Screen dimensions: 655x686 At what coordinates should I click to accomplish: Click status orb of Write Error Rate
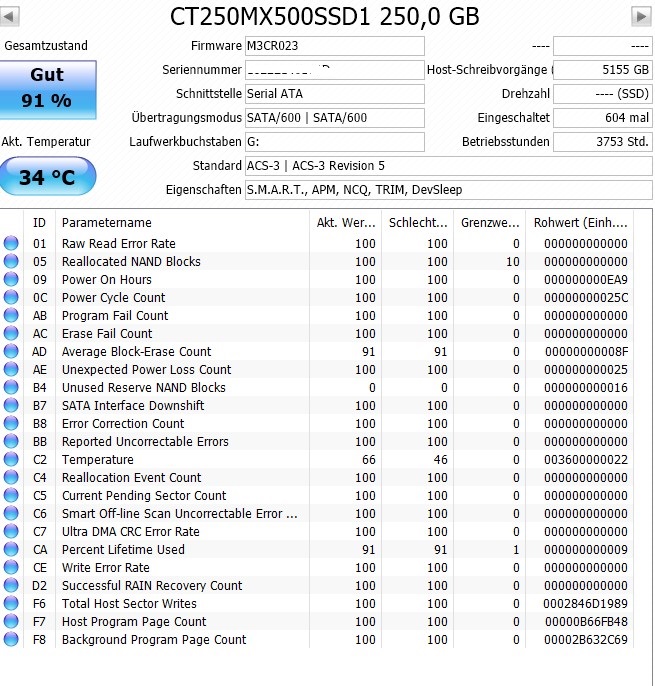11,567
